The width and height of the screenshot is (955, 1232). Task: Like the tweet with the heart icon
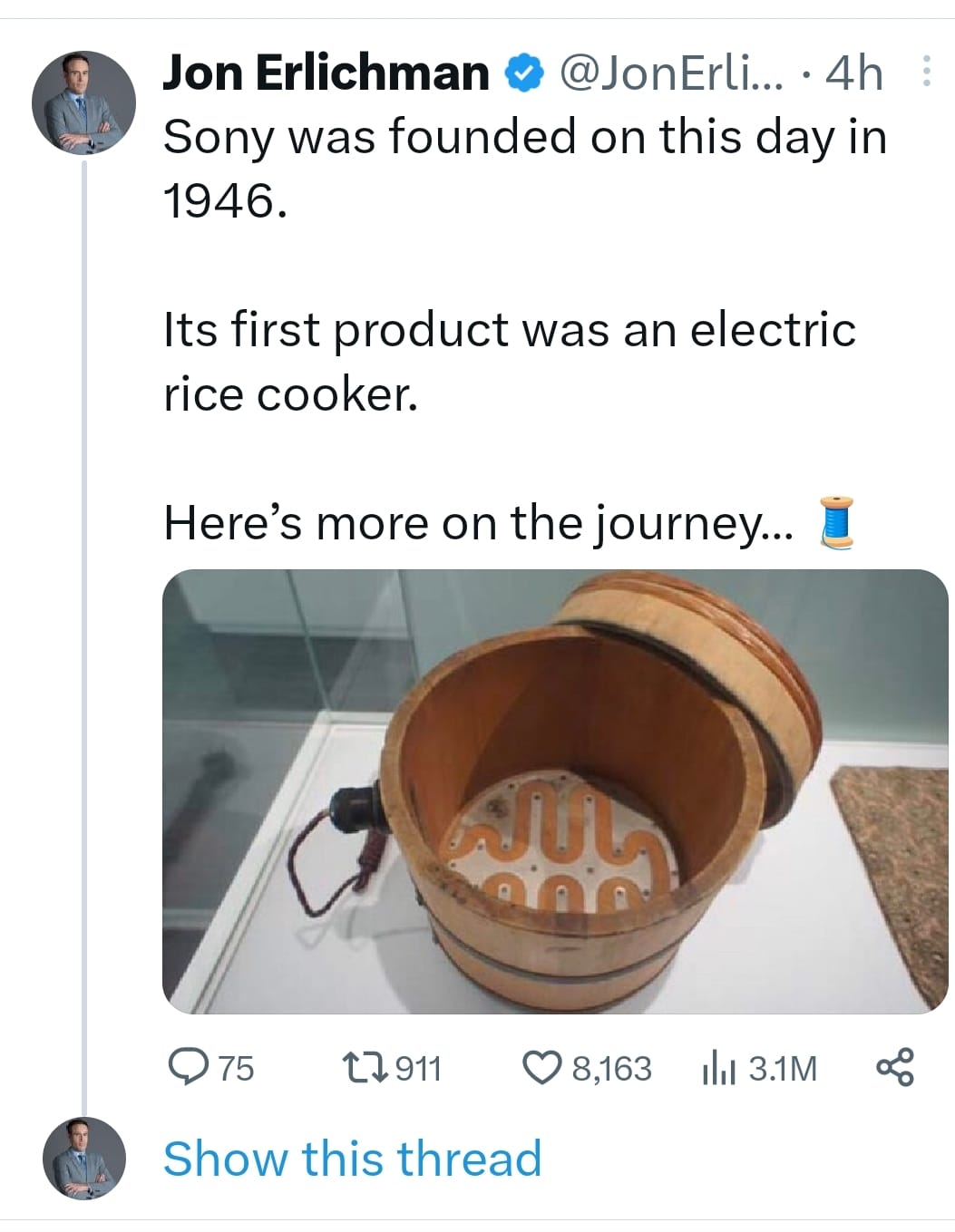pos(544,1067)
